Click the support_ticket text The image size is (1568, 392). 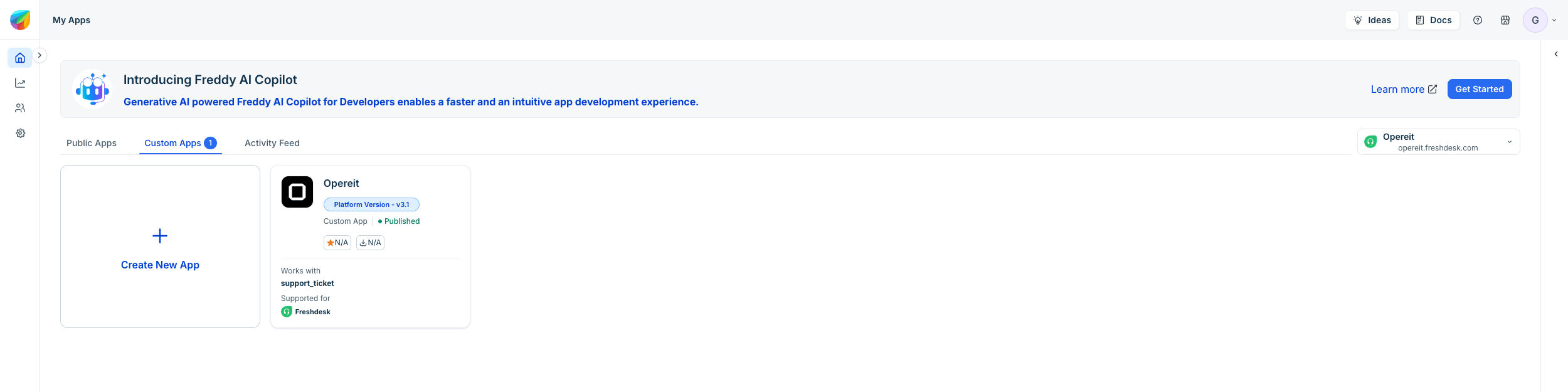(307, 283)
